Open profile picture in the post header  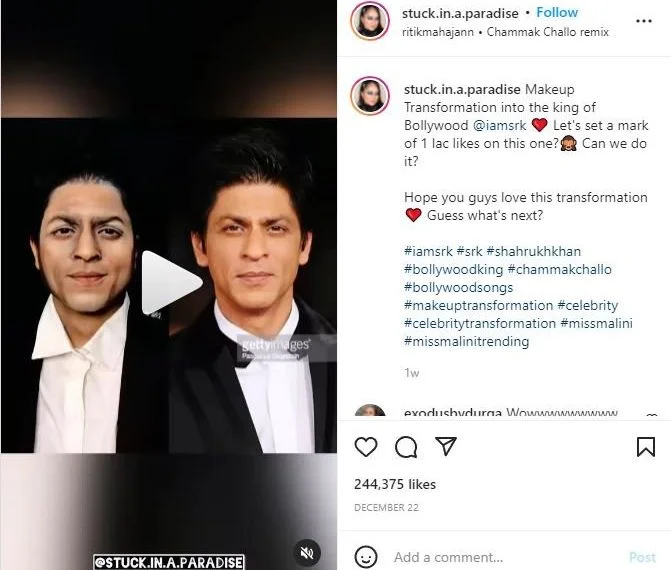pyautogui.click(x=370, y=21)
